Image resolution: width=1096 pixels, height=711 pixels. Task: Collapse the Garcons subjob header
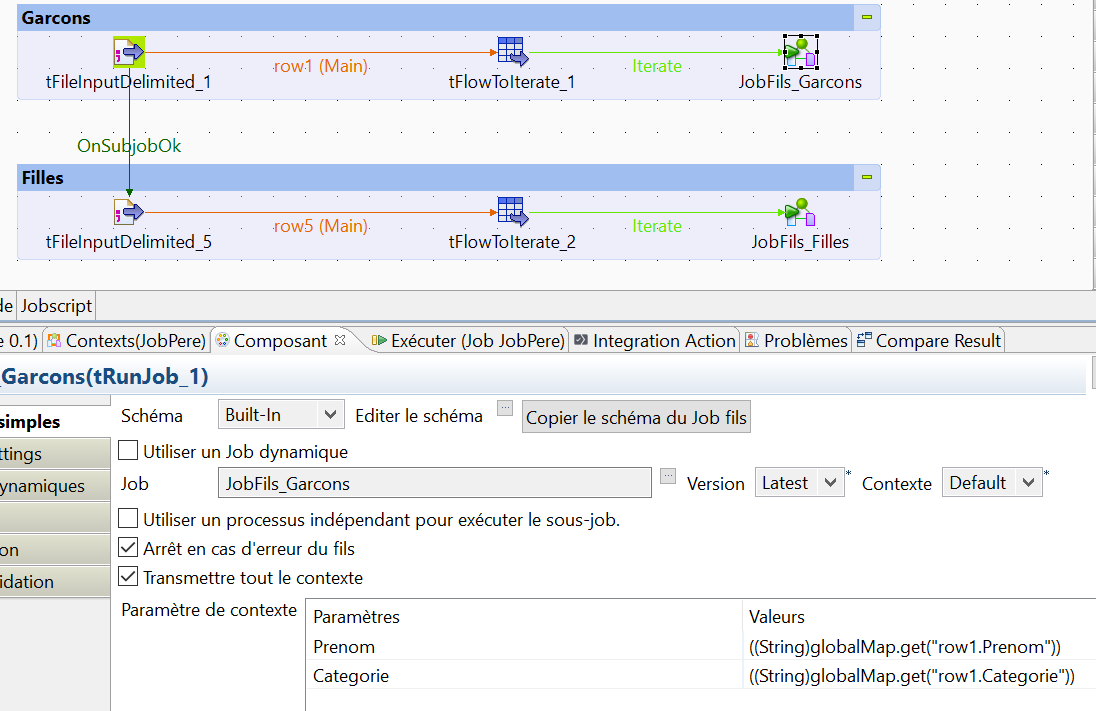(866, 16)
